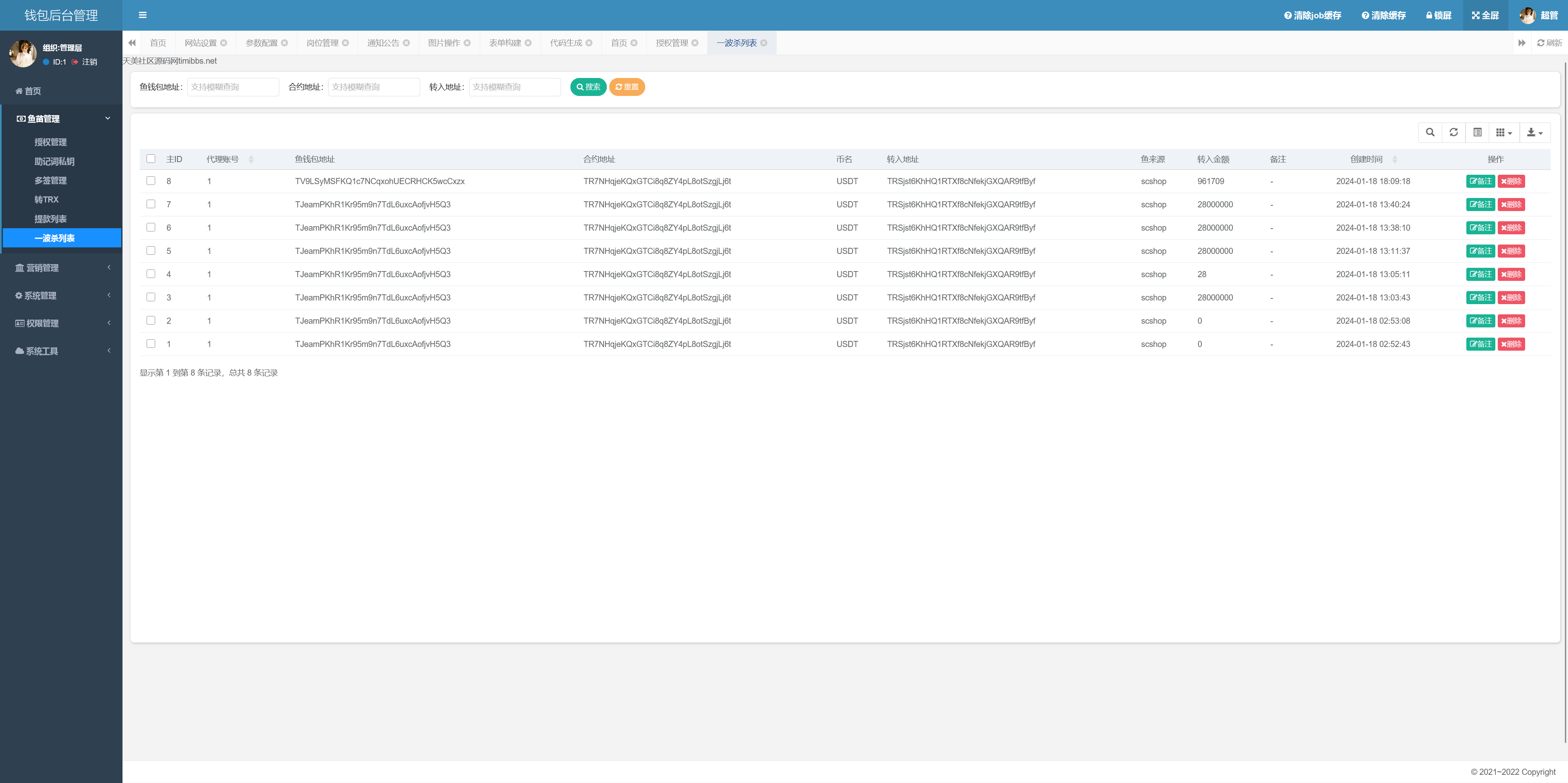Click the 锁屏 lock screen icon
Image resolution: width=1568 pixels, height=783 pixels.
coord(1429,16)
